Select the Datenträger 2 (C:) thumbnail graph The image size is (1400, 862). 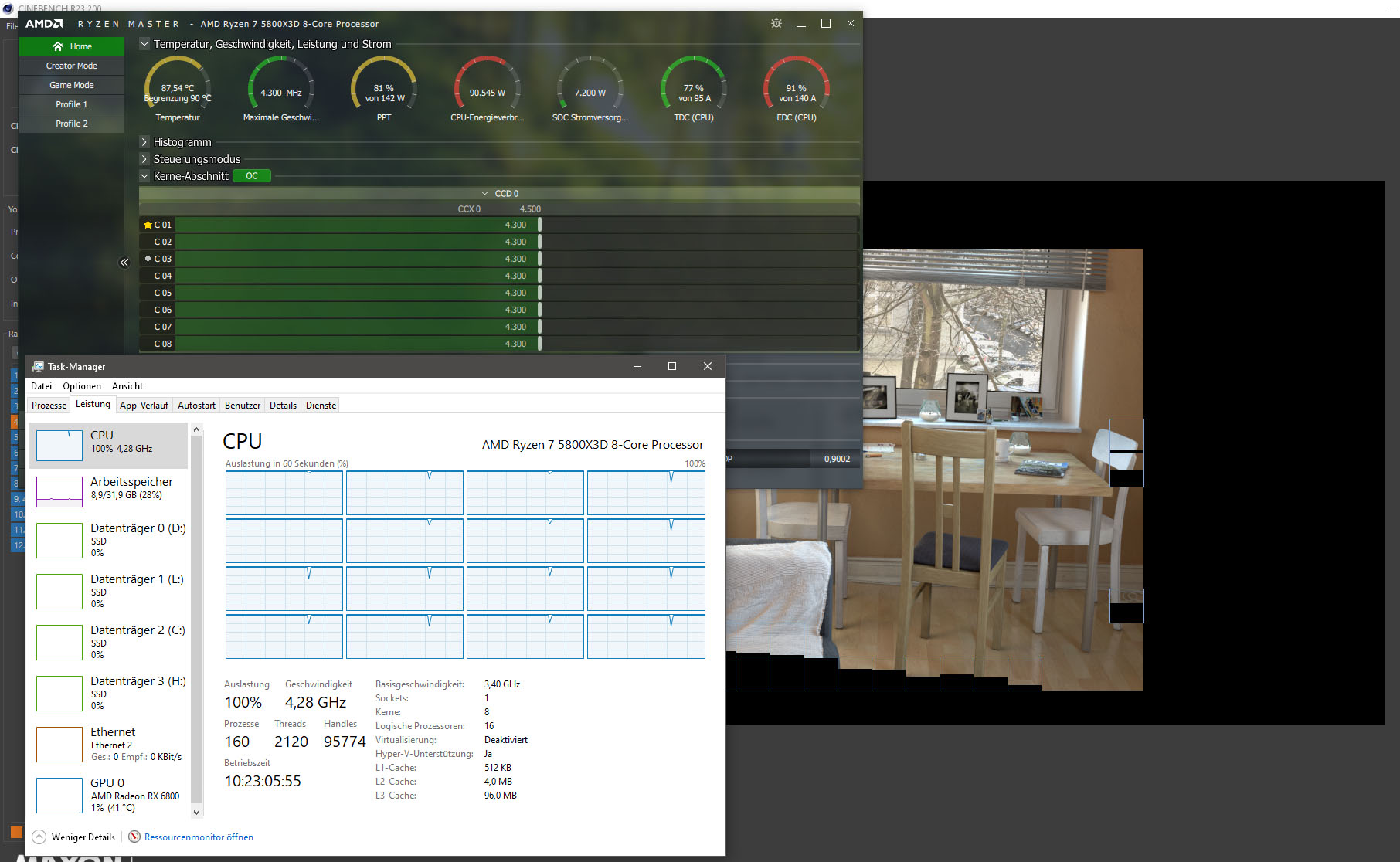(x=59, y=643)
